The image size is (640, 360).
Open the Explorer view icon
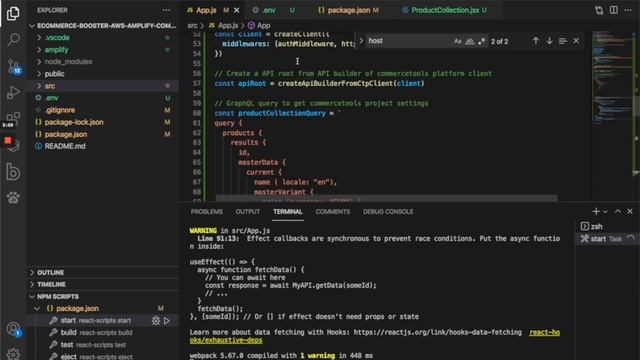click(x=13, y=13)
